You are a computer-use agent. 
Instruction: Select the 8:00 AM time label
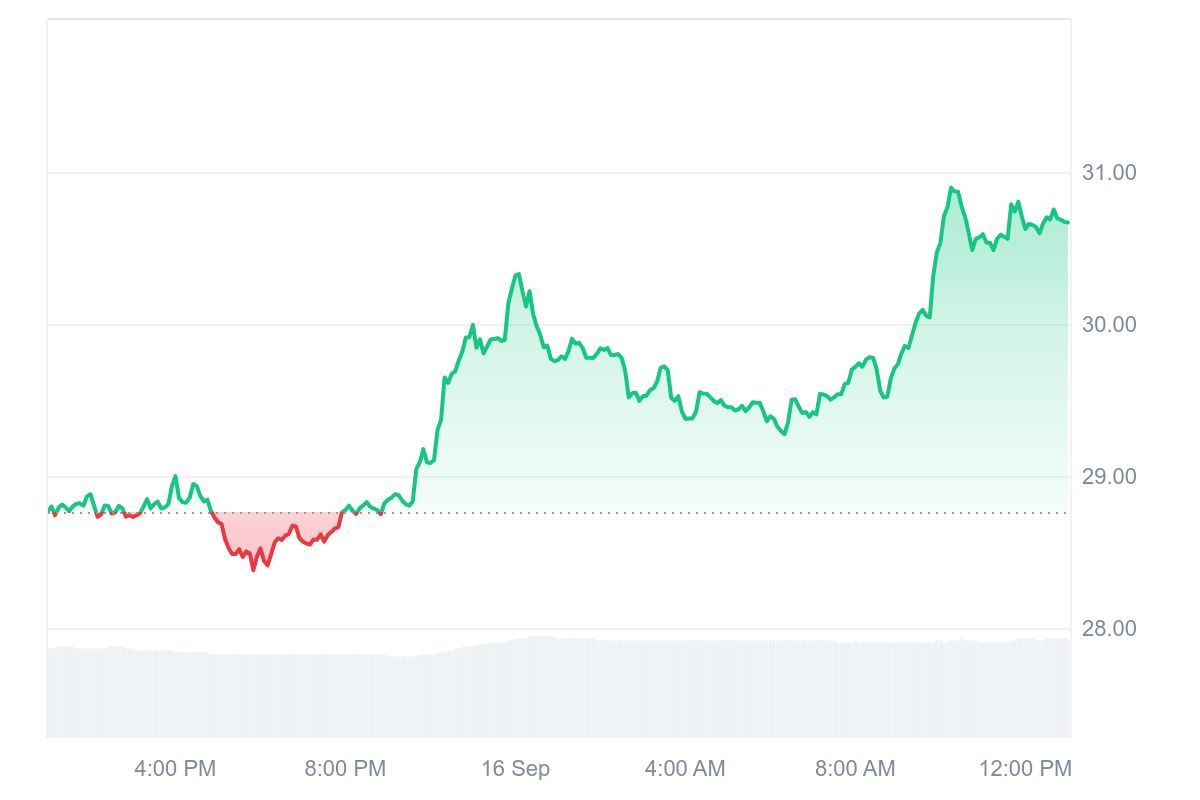tap(855, 769)
